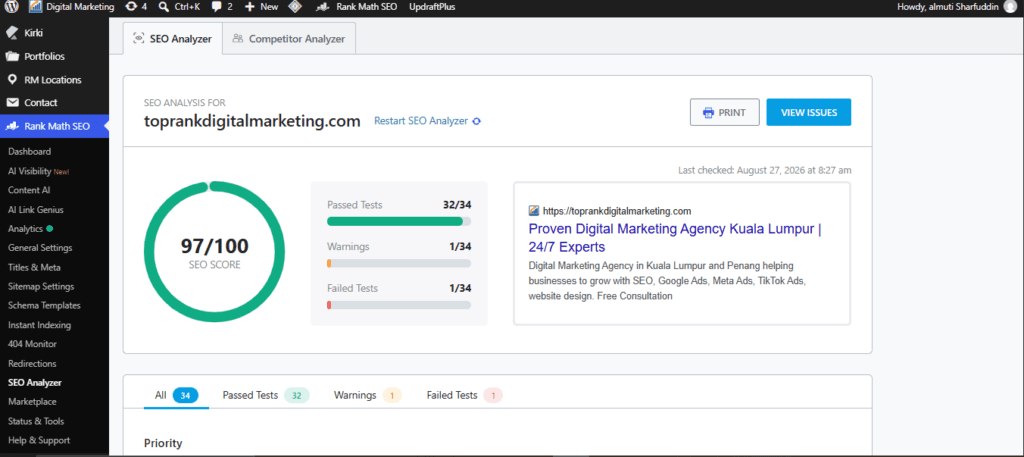Click the site favicon in preview
Viewport: 1024px width, 457px height.
[x=534, y=211]
